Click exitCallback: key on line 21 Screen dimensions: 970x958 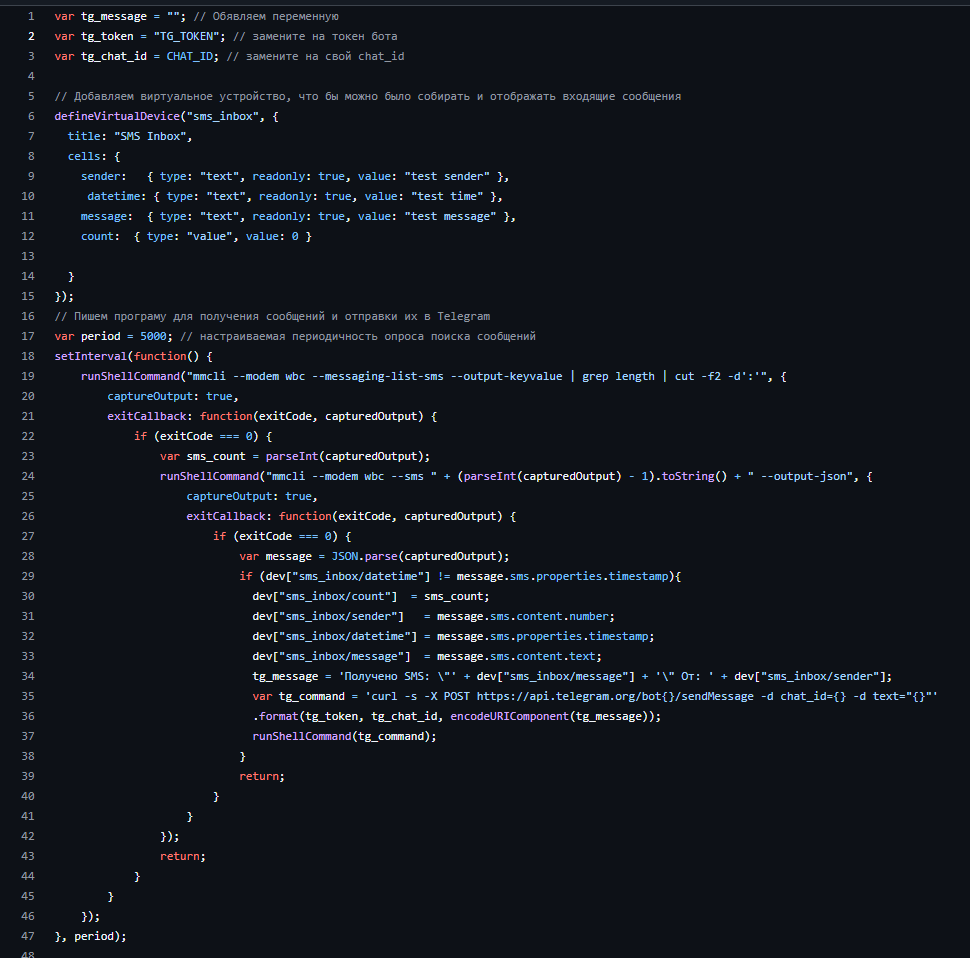click(x=150, y=416)
